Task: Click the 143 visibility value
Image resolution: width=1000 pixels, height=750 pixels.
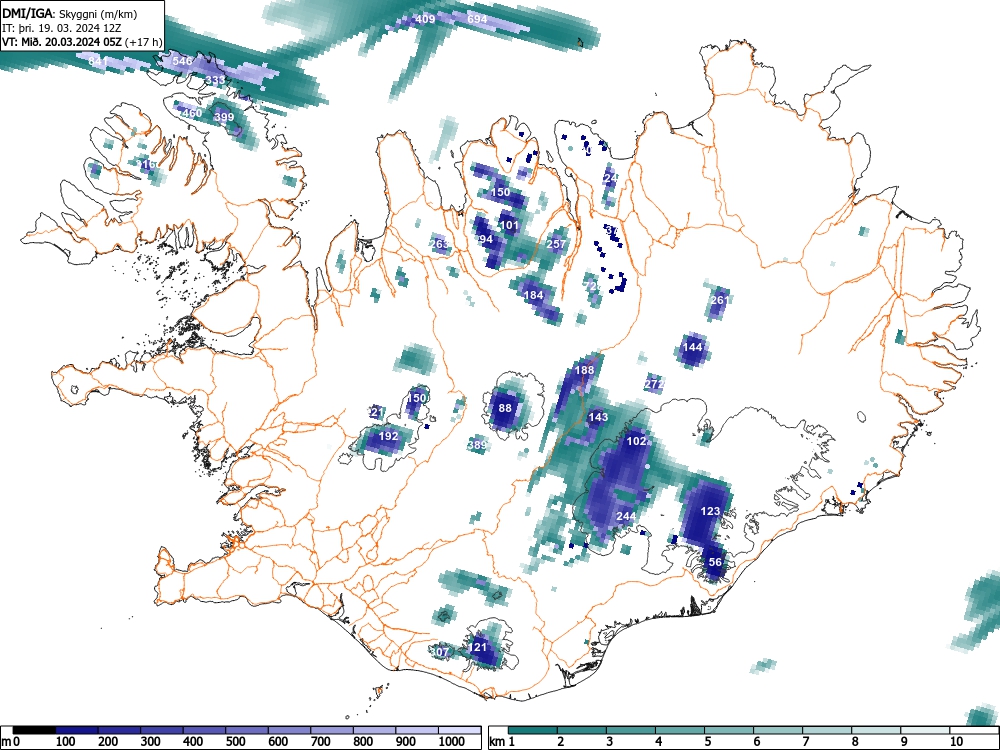Action: point(598,417)
